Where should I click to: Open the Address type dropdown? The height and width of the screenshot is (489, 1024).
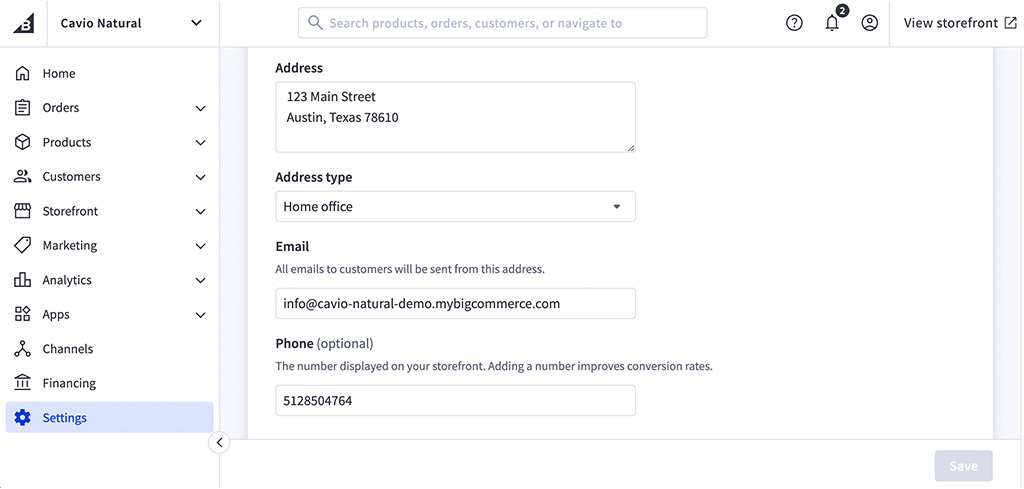point(455,207)
